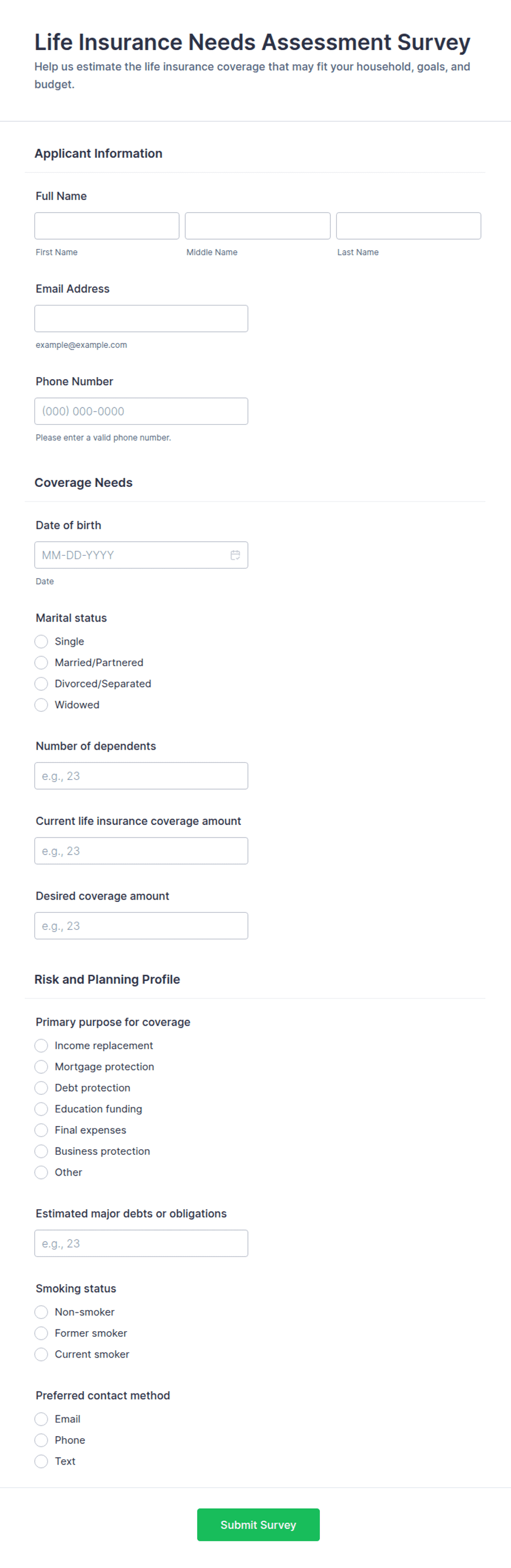Click into the Last Name field
This screenshot has height=1568, width=511.
click(408, 226)
